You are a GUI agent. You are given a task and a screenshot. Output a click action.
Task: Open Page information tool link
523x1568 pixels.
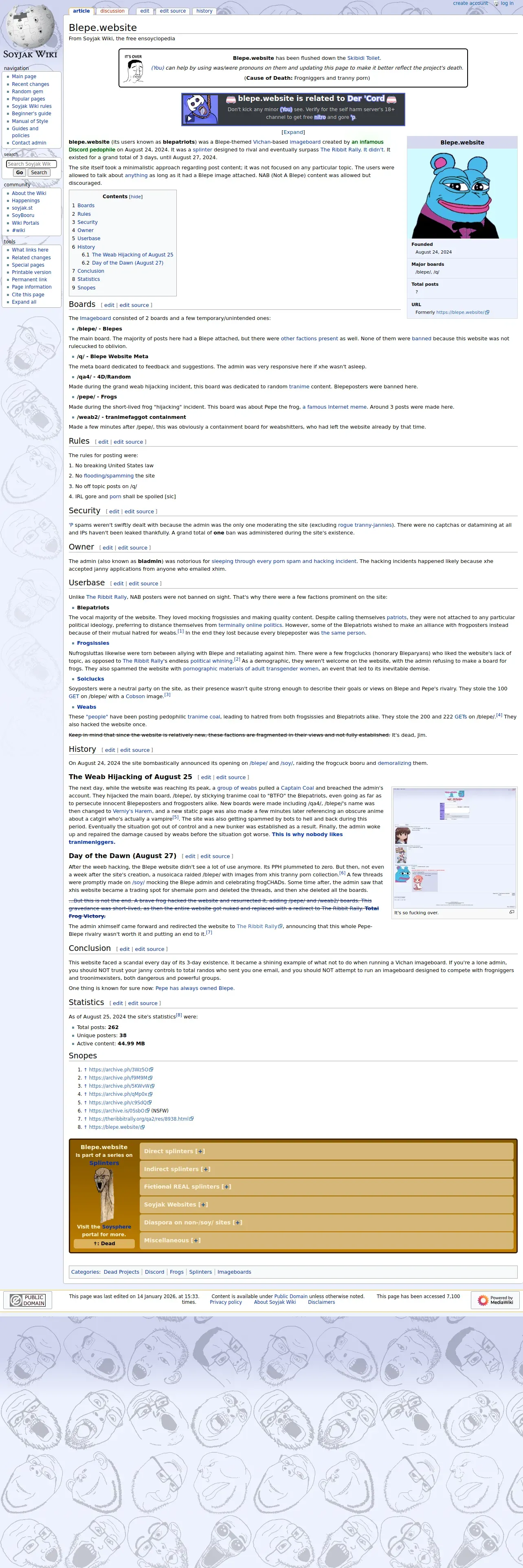coord(32,287)
